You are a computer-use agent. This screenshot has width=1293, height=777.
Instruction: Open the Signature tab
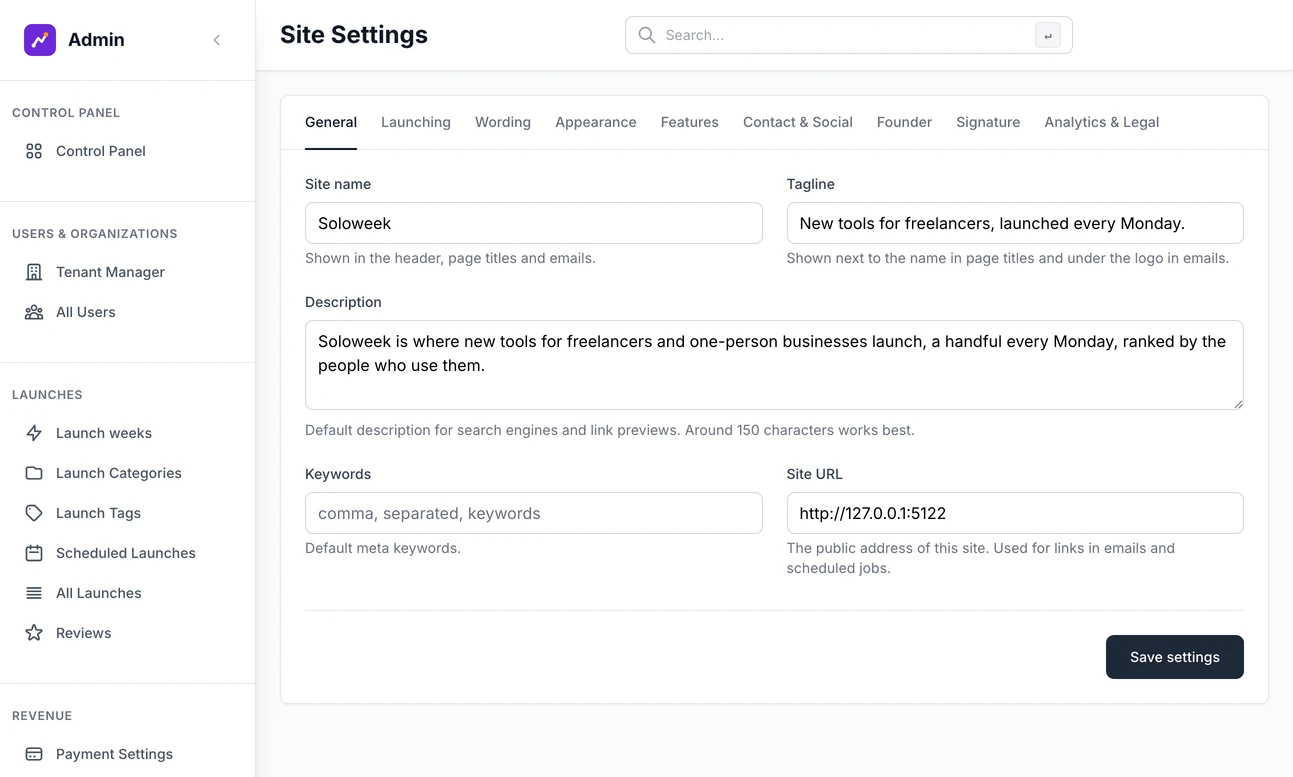(x=988, y=122)
